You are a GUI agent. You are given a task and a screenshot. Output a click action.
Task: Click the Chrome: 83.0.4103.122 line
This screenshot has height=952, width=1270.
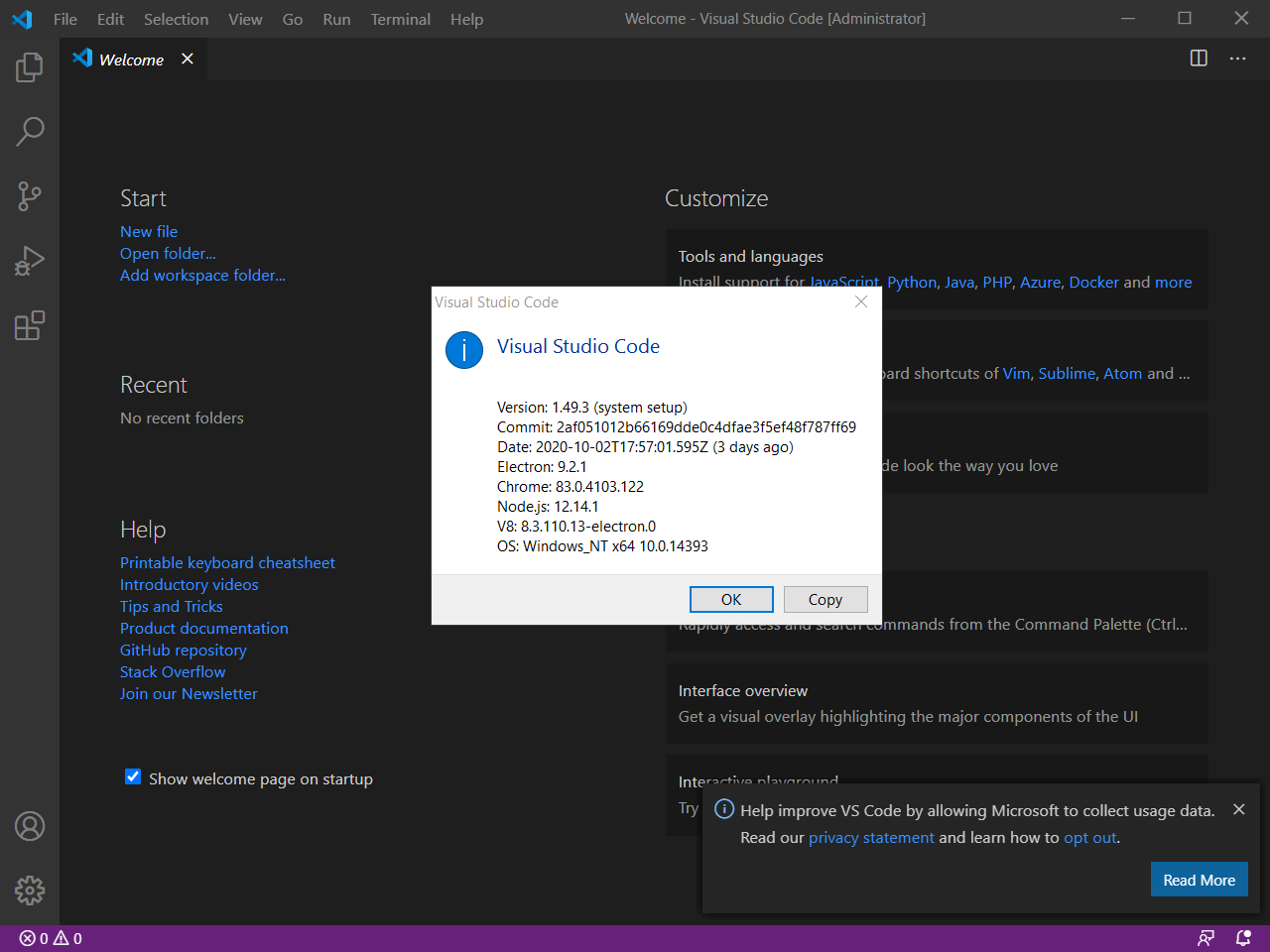[570, 486]
